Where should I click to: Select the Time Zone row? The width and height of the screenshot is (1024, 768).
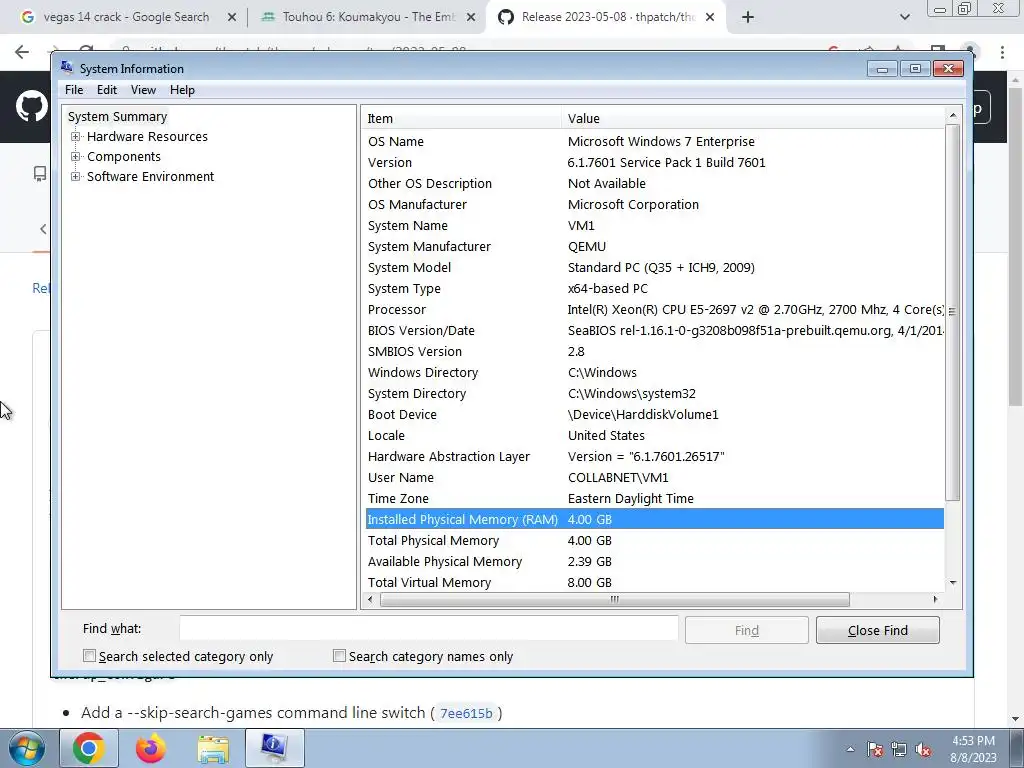(654, 498)
